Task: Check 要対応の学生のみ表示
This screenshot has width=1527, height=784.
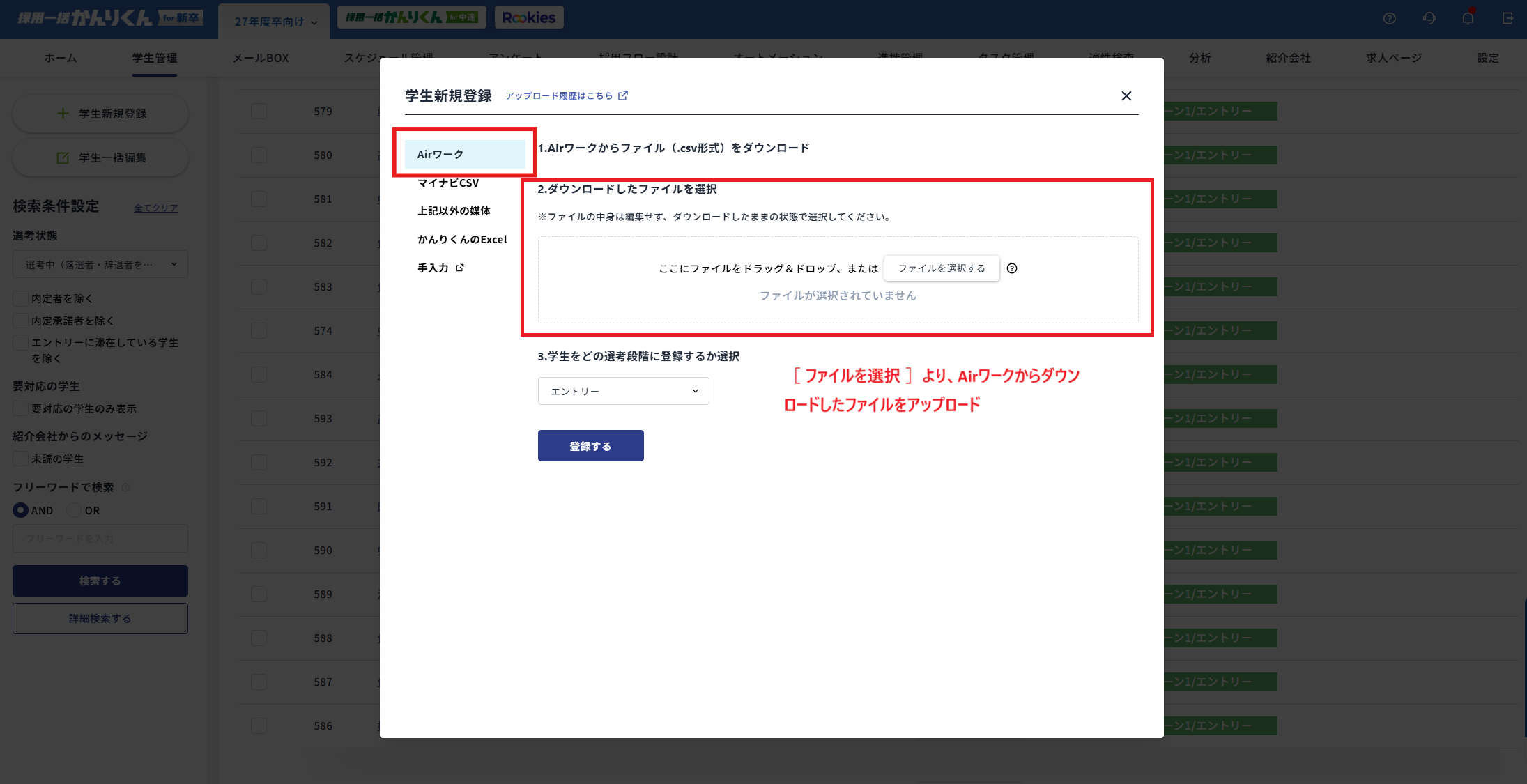Action: tap(20, 408)
